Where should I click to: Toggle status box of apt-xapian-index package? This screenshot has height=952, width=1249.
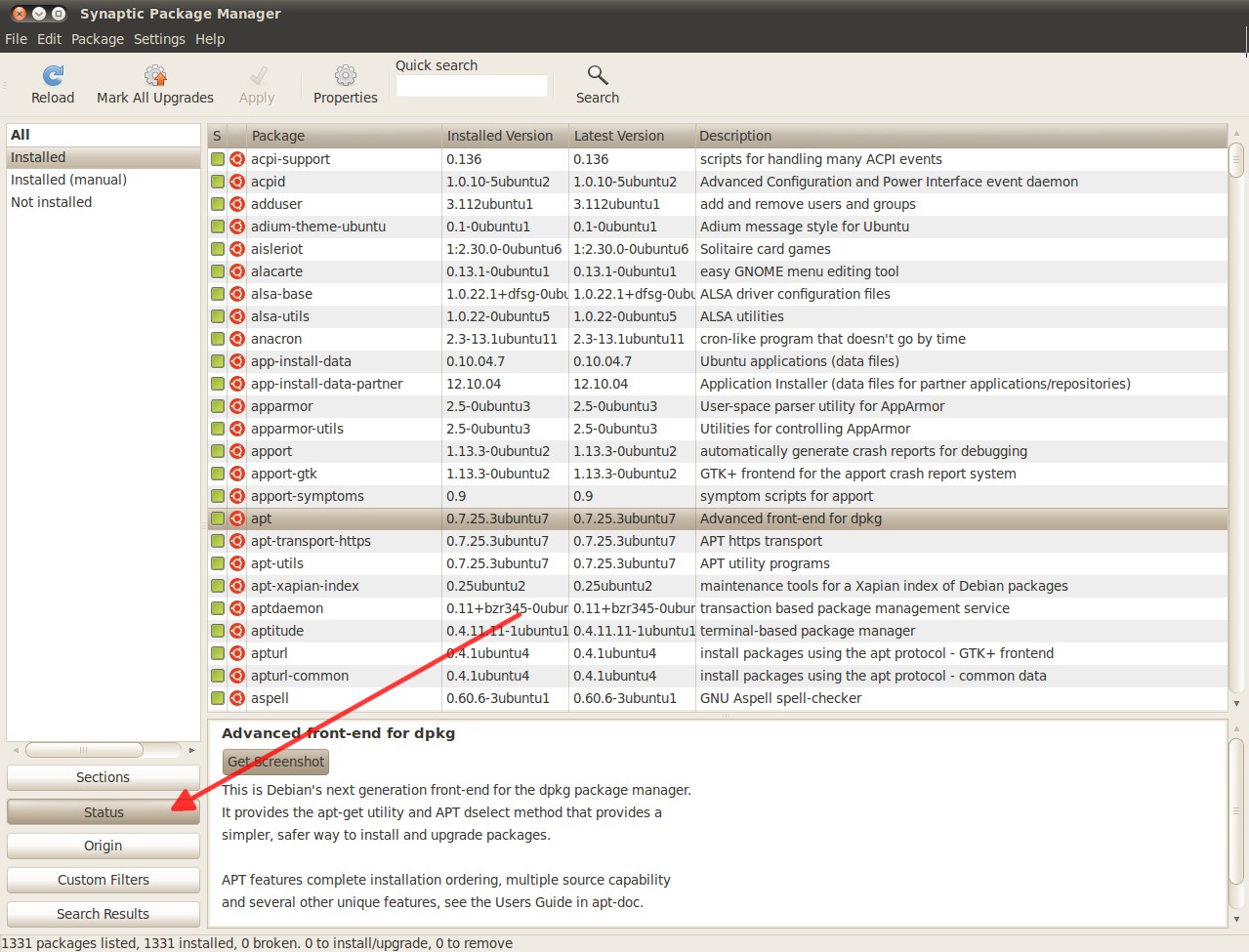pos(218,586)
